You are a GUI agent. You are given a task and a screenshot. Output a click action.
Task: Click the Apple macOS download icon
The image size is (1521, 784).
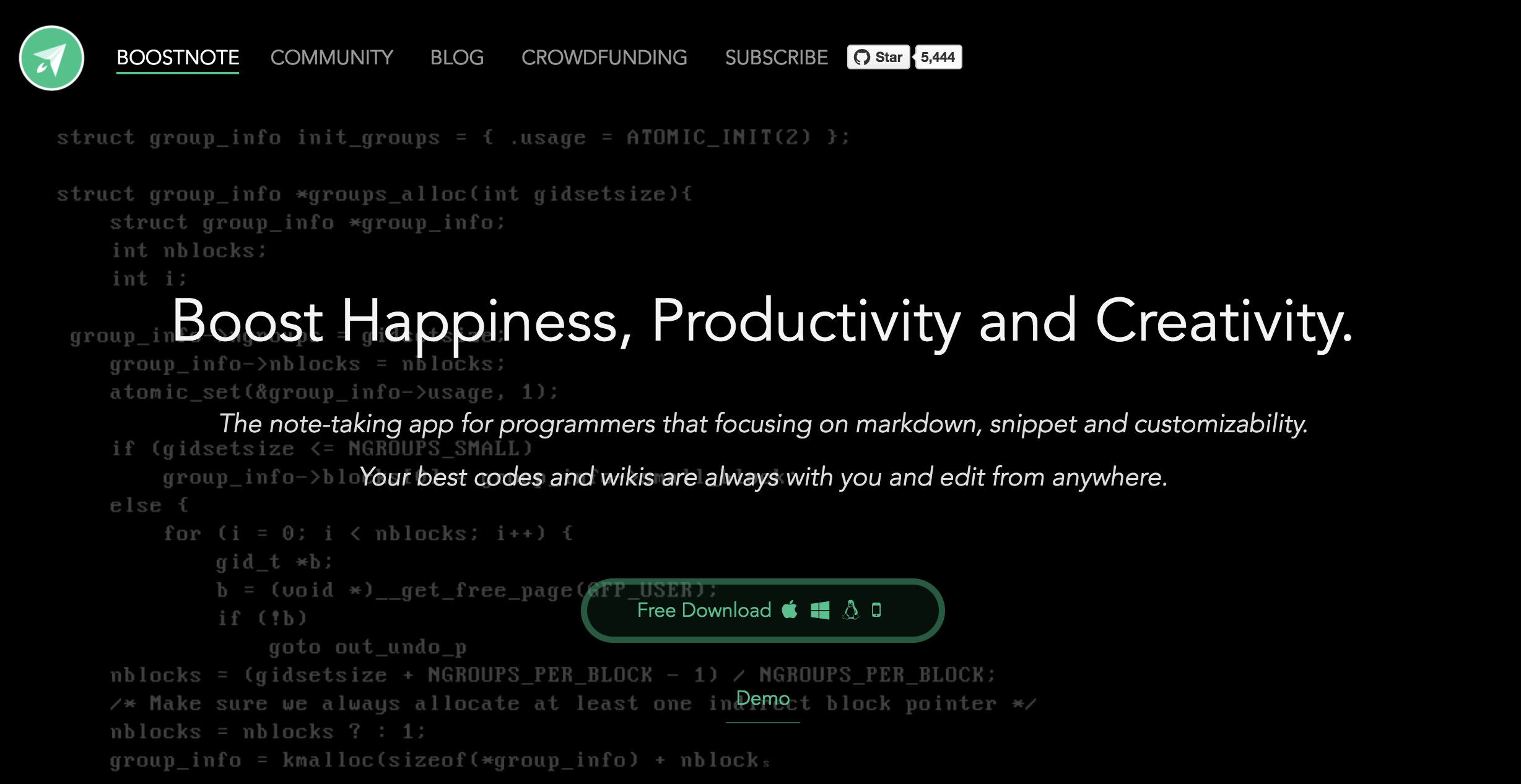(790, 610)
